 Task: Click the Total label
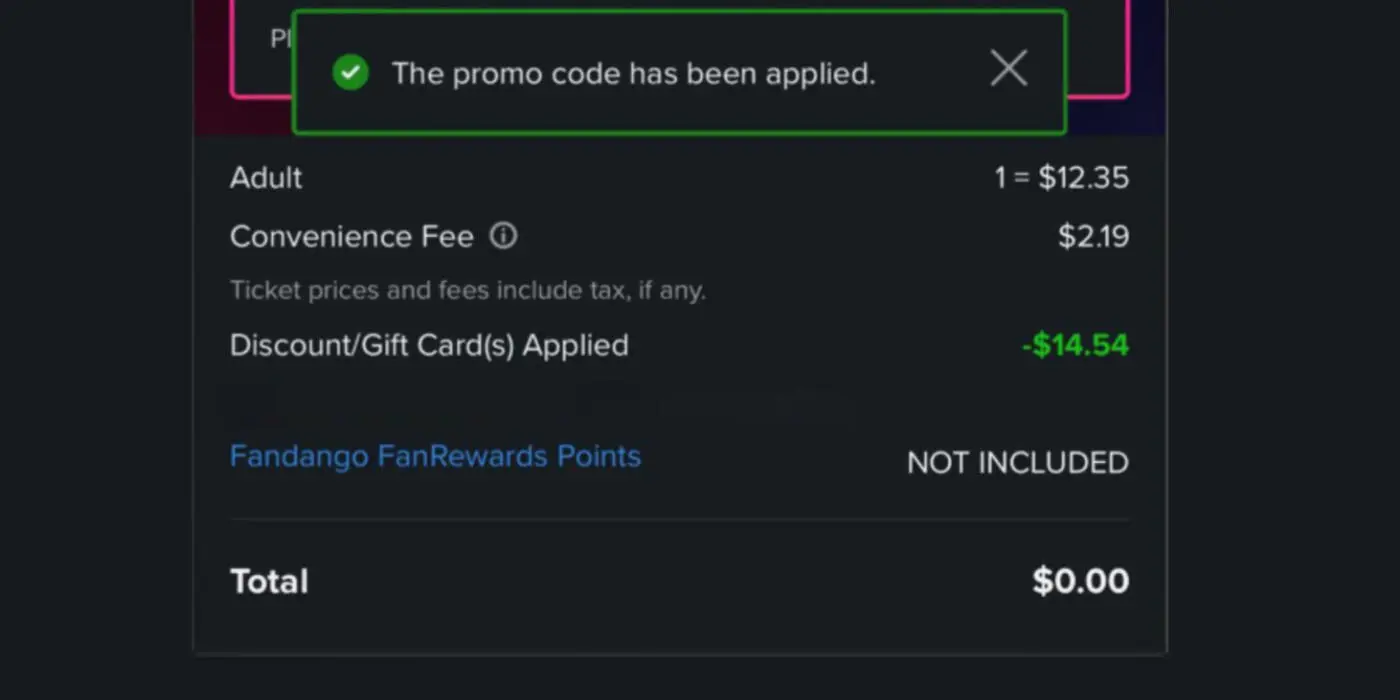269,581
